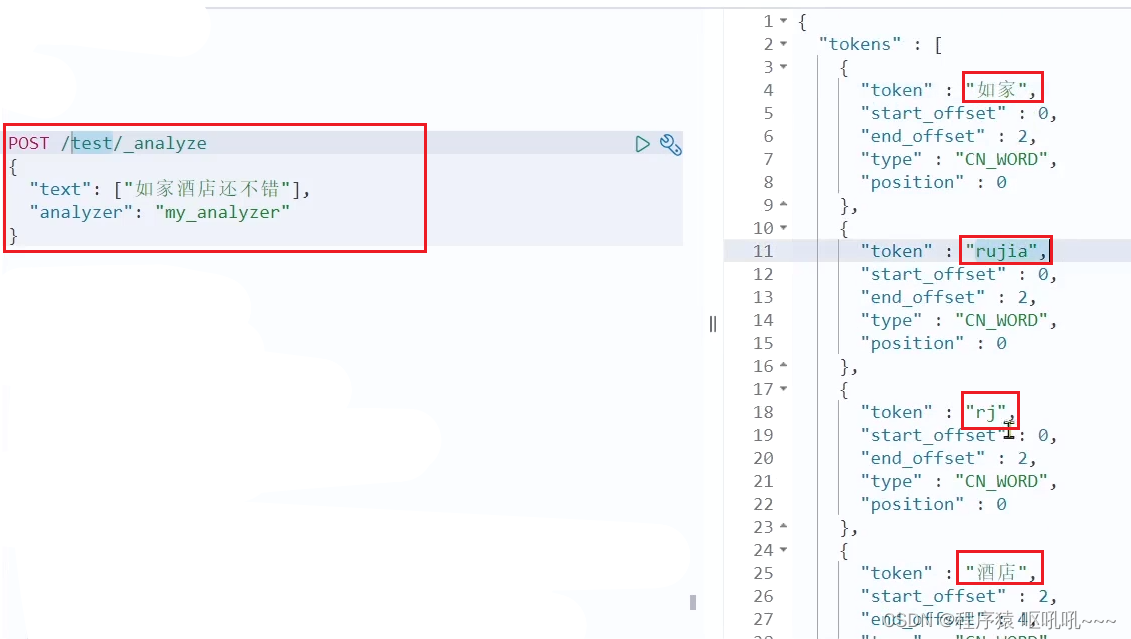Click the fold arrow at line 23
The height and width of the screenshot is (639, 1131).
[784, 527]
